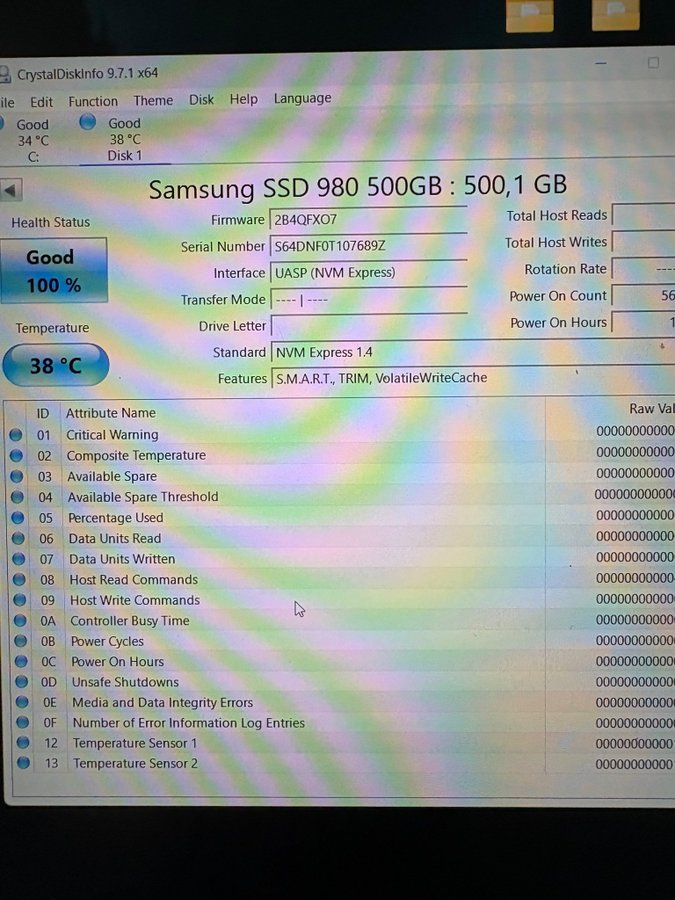Click the Serial Number field

tap(368, 246)
